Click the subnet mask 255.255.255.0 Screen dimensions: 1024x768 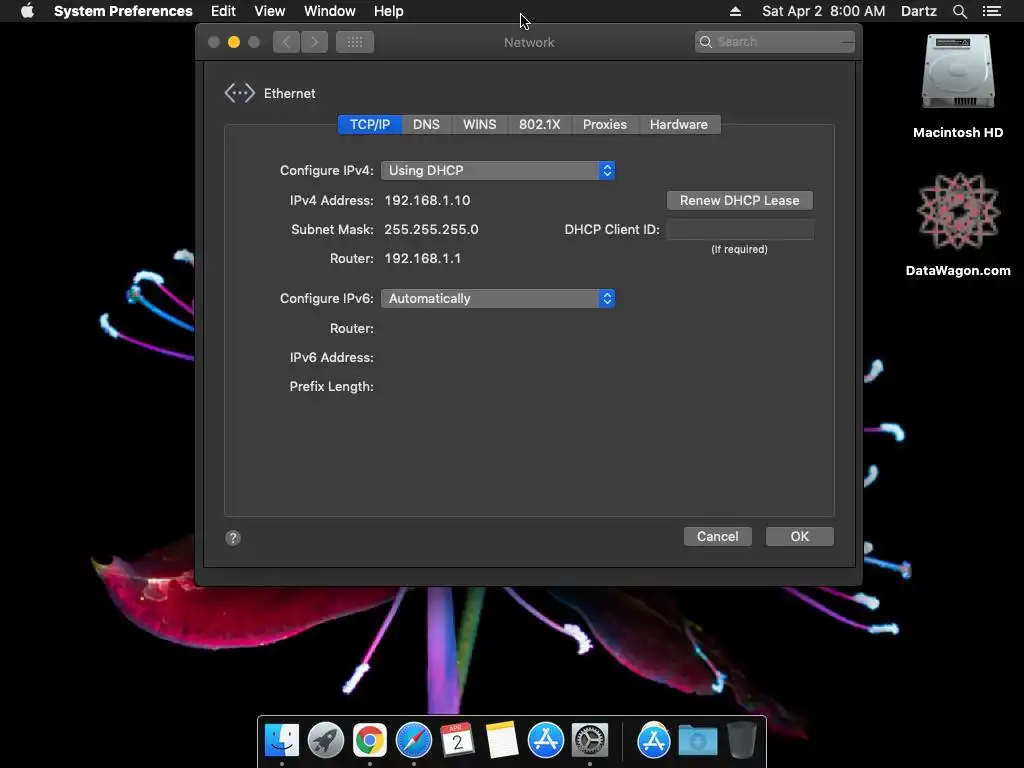pyautogui.click(x=431, y=229)
